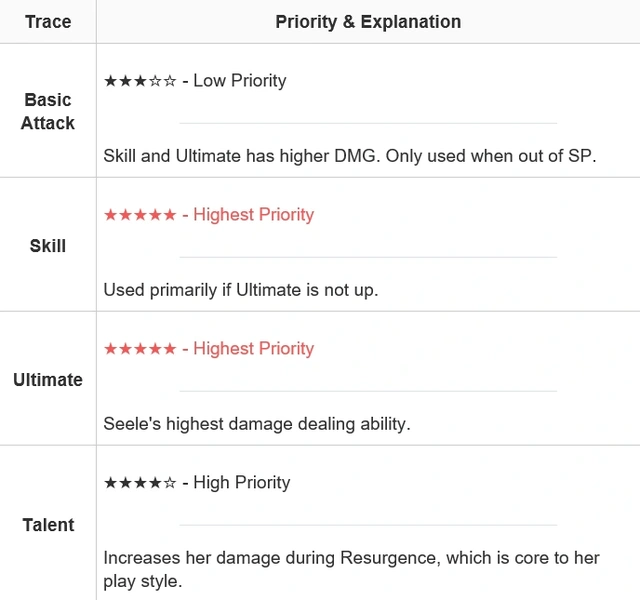The height and width of the screenshot is (600, 640).
Task: Select the Talent row label
Action: coord(48,525)
